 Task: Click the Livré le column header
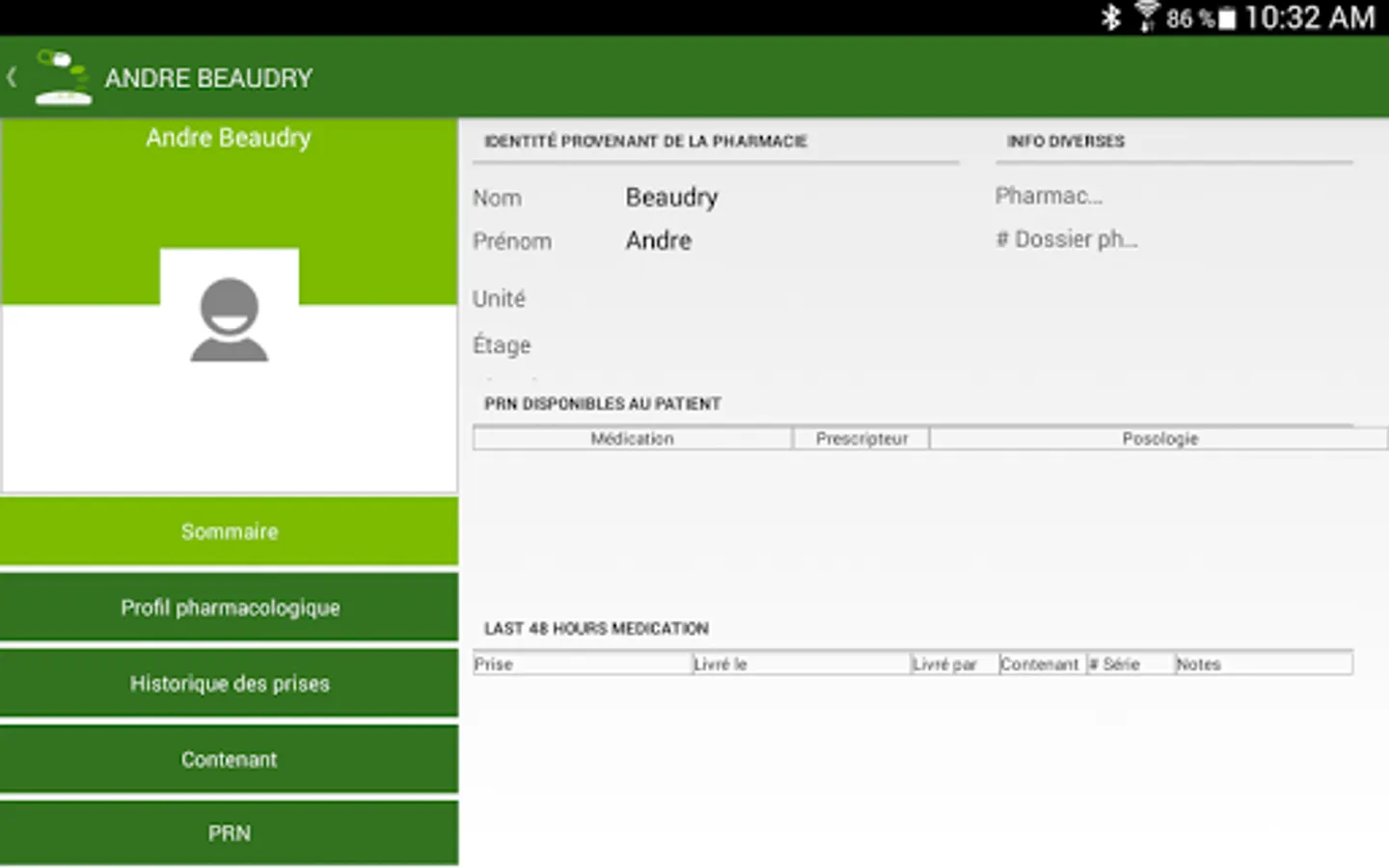(801, 664)
